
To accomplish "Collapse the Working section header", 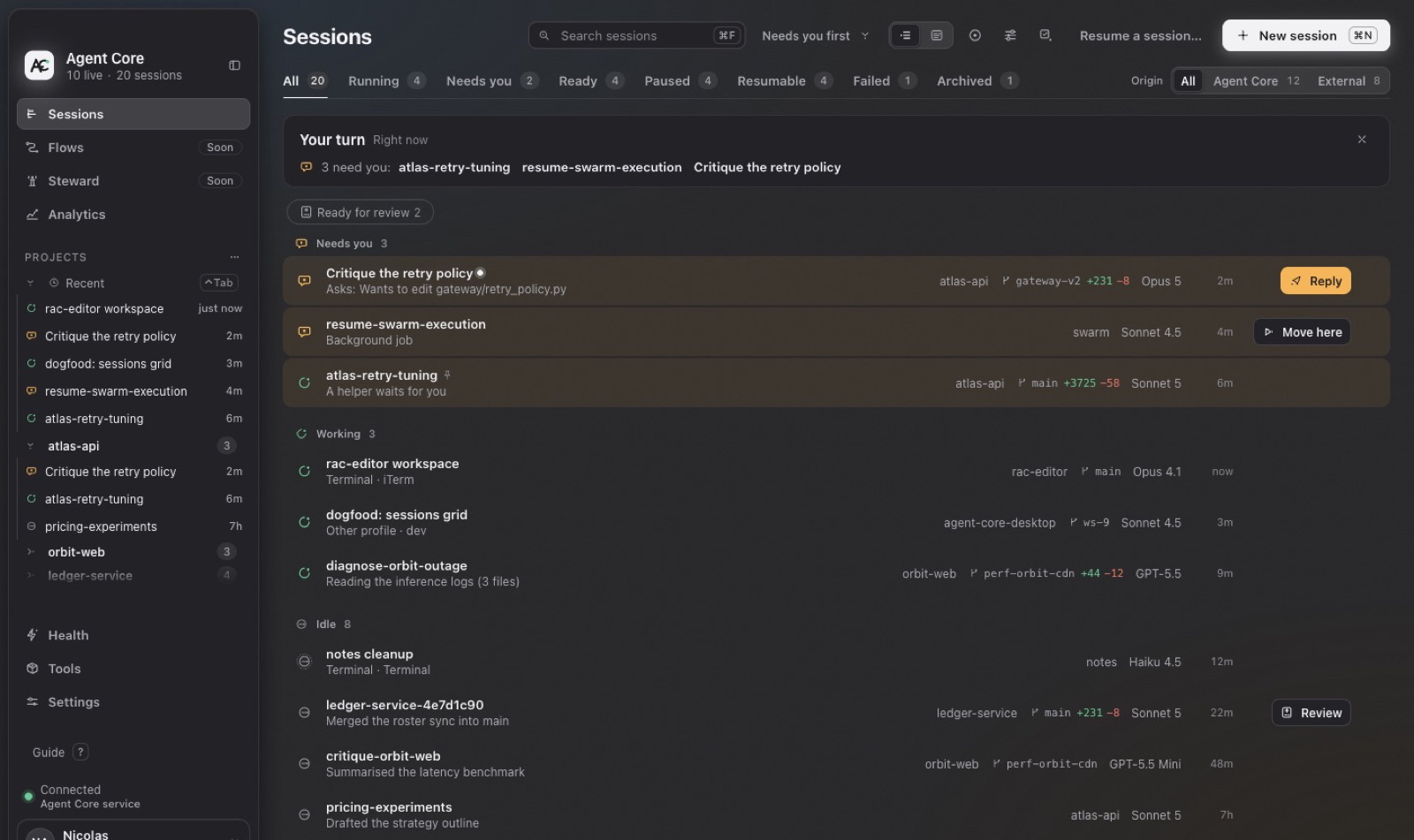I will coord(335,435).
